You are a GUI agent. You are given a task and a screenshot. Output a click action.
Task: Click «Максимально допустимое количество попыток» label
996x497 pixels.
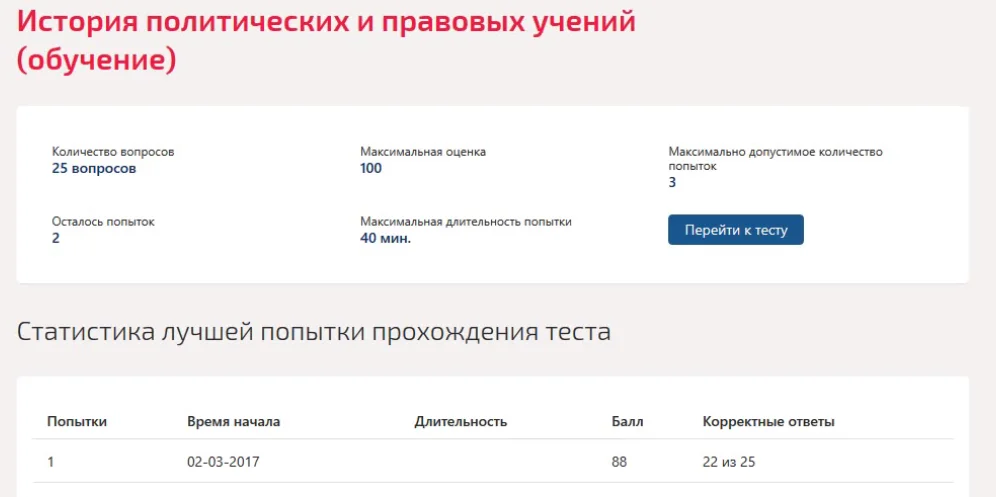(x=776, y=159)
